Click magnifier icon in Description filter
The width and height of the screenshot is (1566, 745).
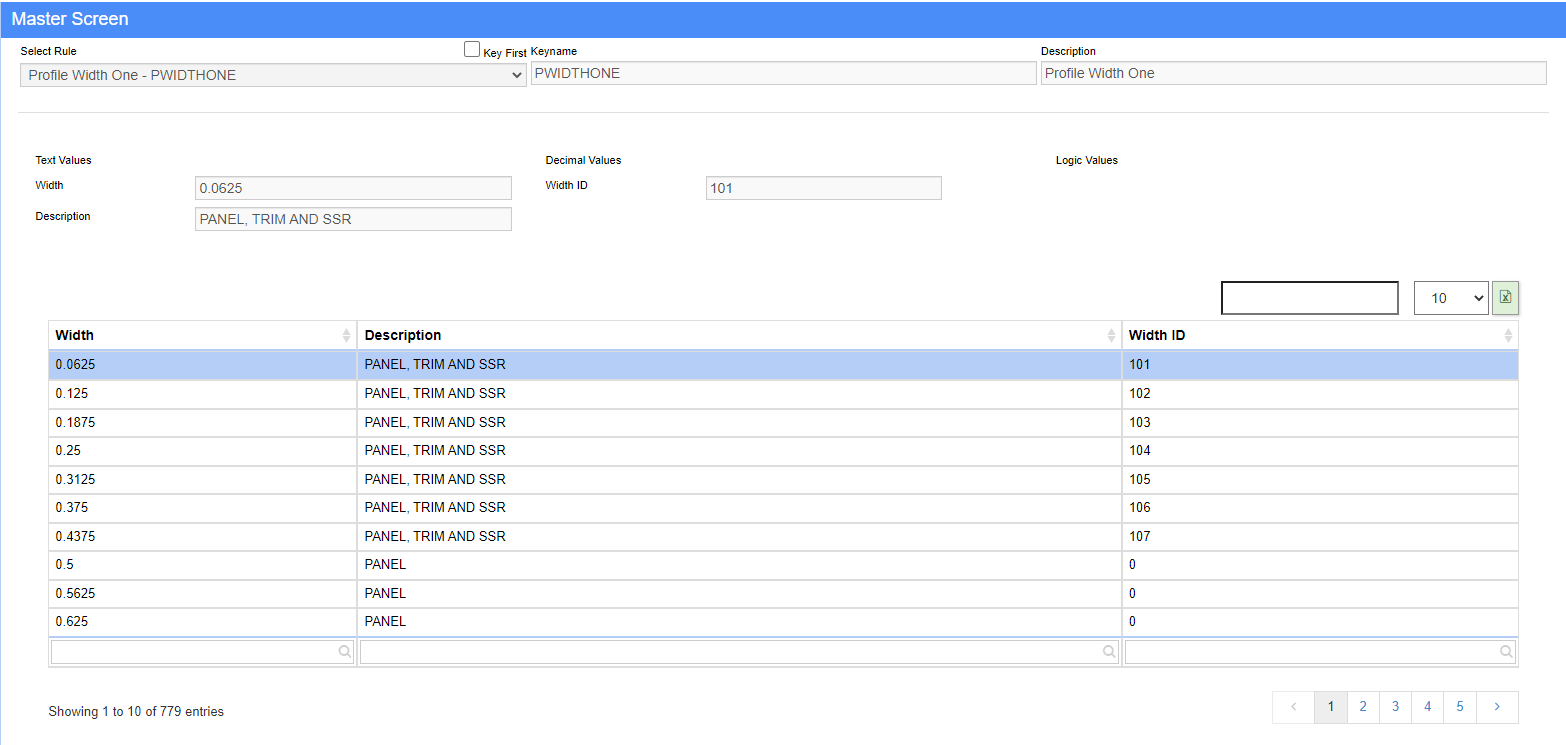(1108, 652)
